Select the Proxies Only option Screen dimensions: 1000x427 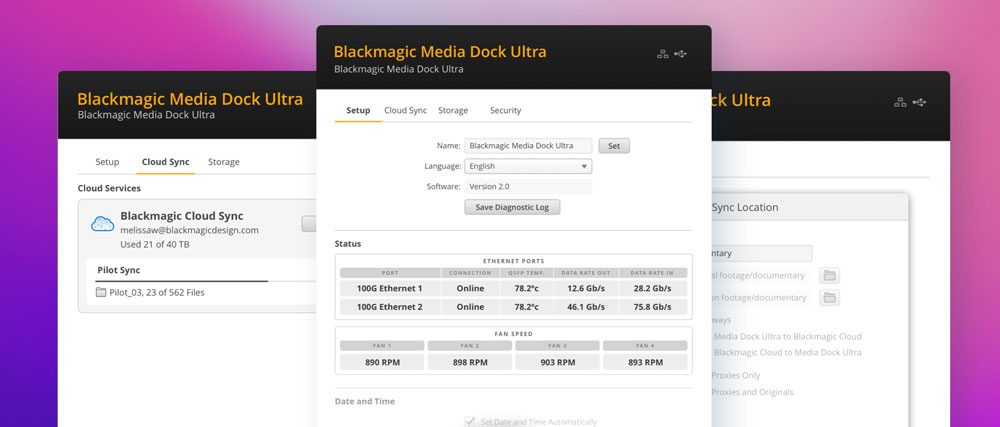click(x=736, y=375)
